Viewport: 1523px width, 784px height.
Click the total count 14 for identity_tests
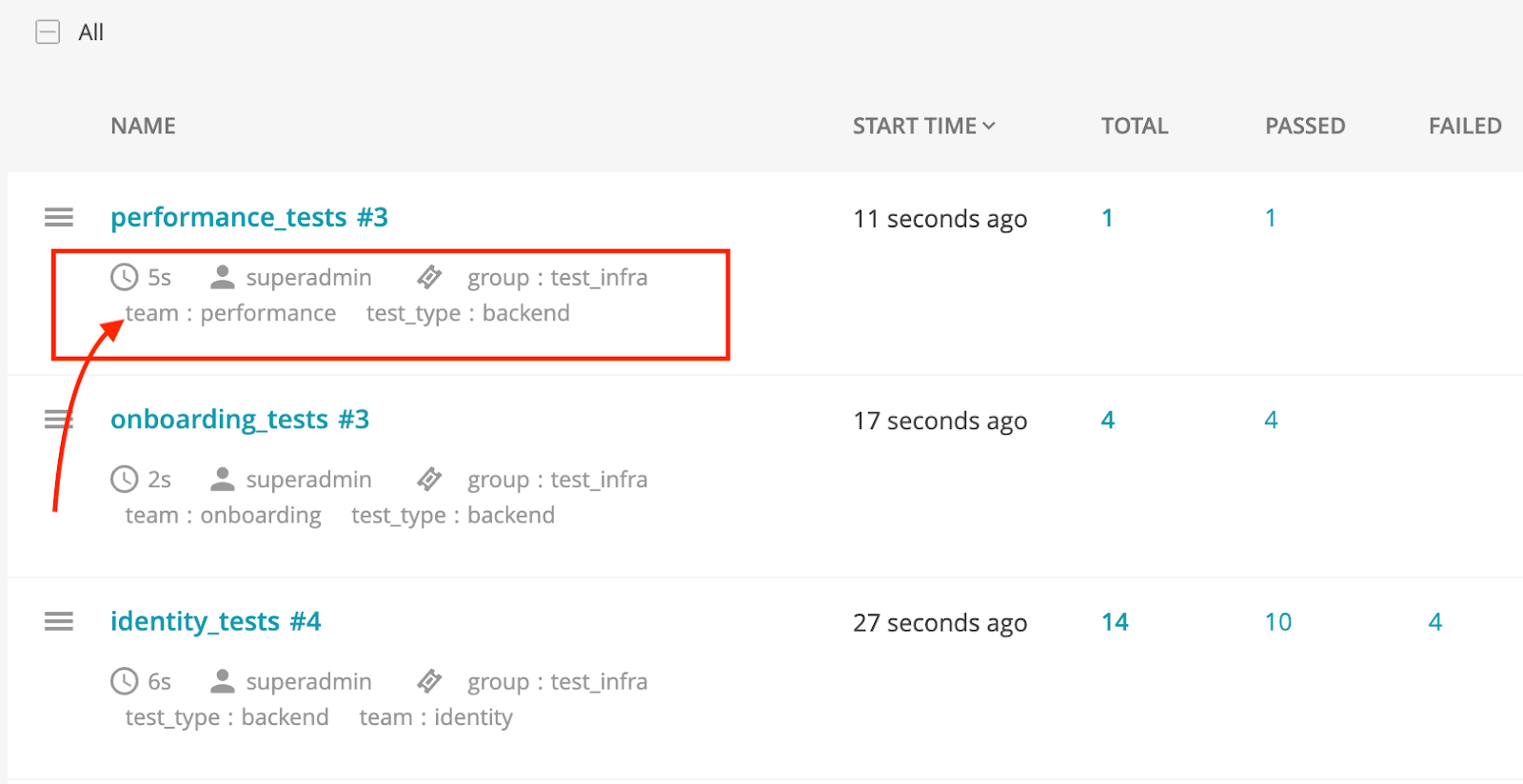[1115, 621]
